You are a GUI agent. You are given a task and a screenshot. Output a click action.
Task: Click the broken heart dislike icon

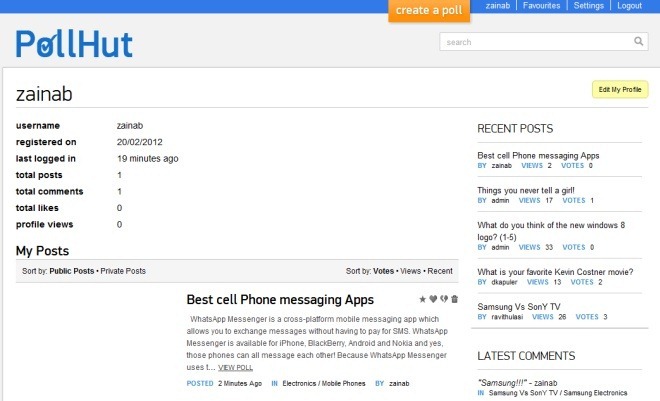pyautogui.click(x=444, y=299)
